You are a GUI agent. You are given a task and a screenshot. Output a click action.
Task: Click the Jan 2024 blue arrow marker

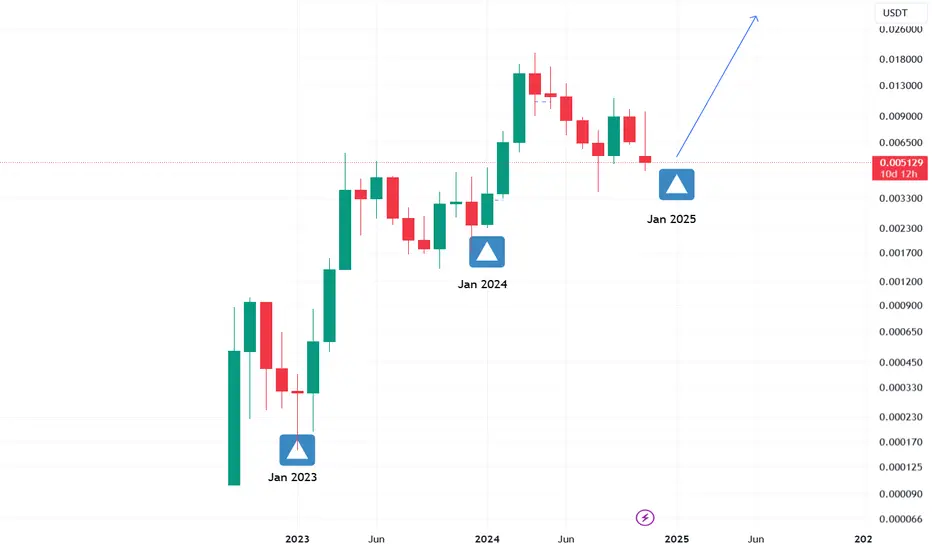[x=487, y=252]
